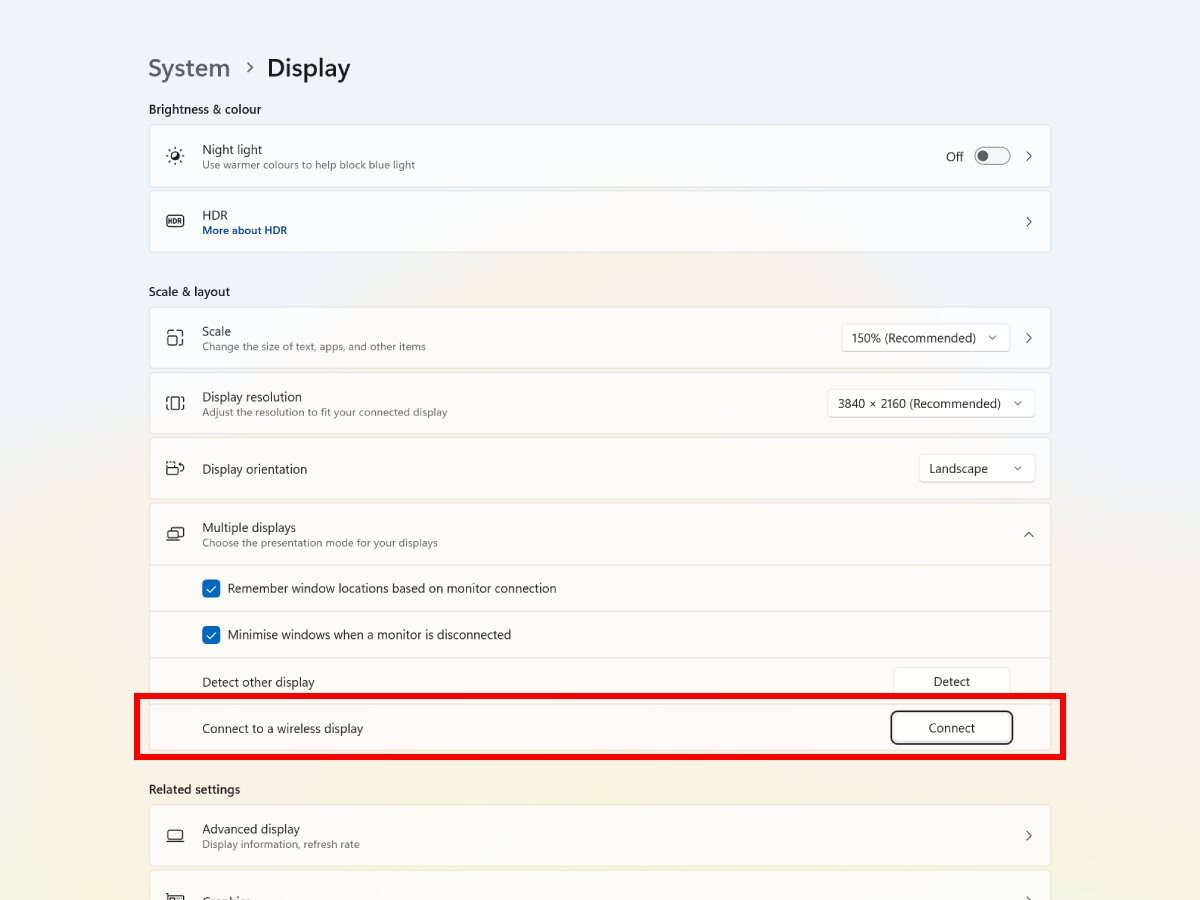The width and height of the screenshot is (1200, 900).
Task: Open the Landscape orientation dropdown
Action: pyautogui.click(x=976, y=469)
